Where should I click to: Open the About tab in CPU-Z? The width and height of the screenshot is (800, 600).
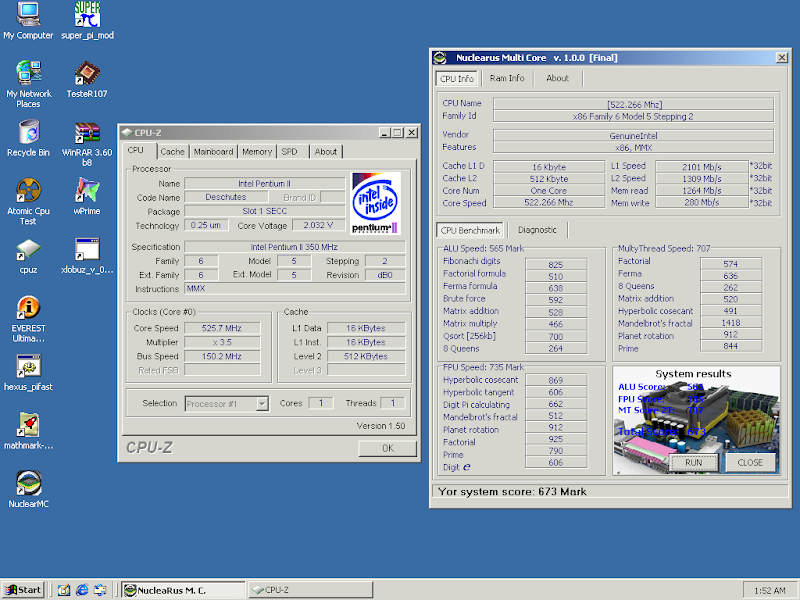pyautogui.click(x=326, y=152)
